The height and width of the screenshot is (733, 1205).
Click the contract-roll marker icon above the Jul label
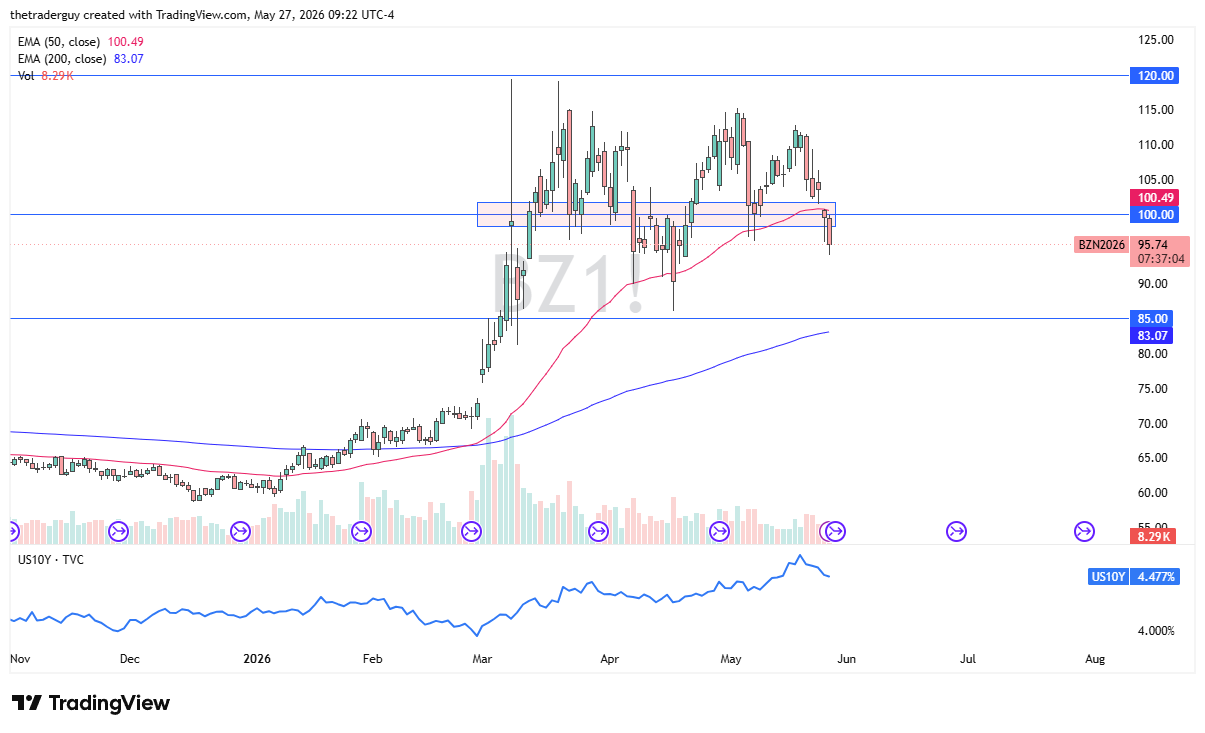click(957, 531)
